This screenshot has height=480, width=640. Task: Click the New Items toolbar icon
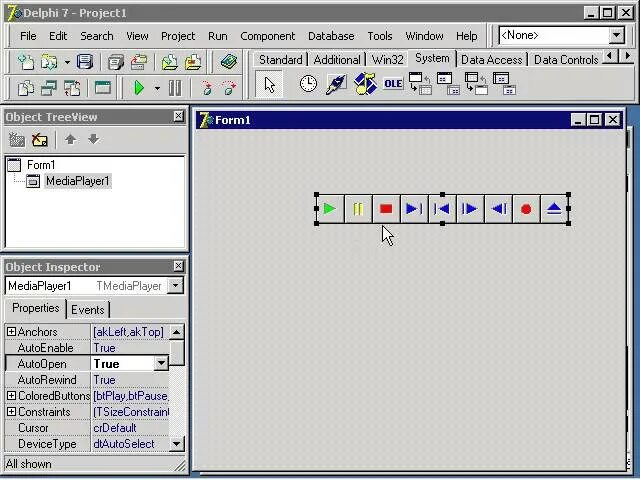(x=26, y=62)
